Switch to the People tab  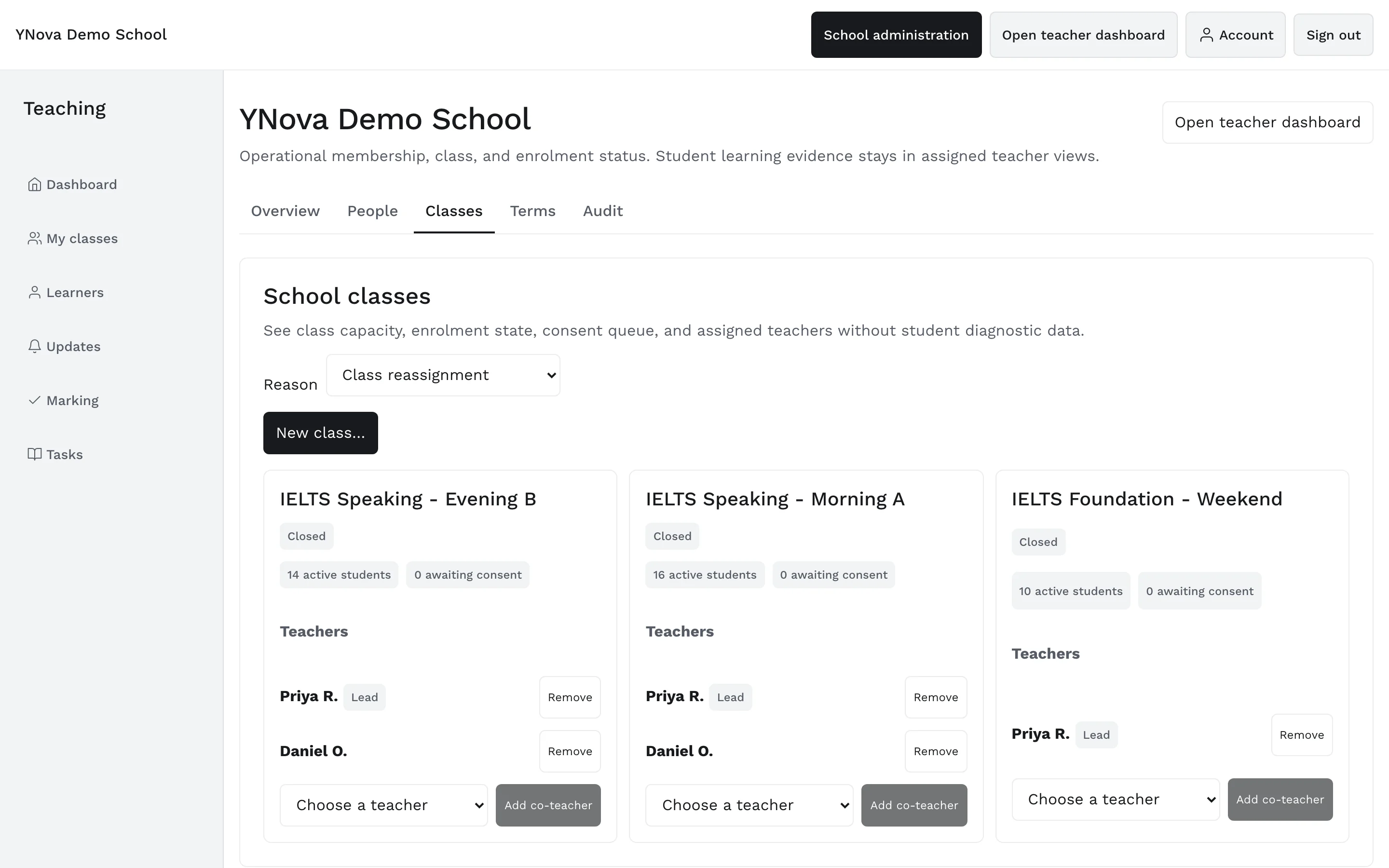pos(372,211)
